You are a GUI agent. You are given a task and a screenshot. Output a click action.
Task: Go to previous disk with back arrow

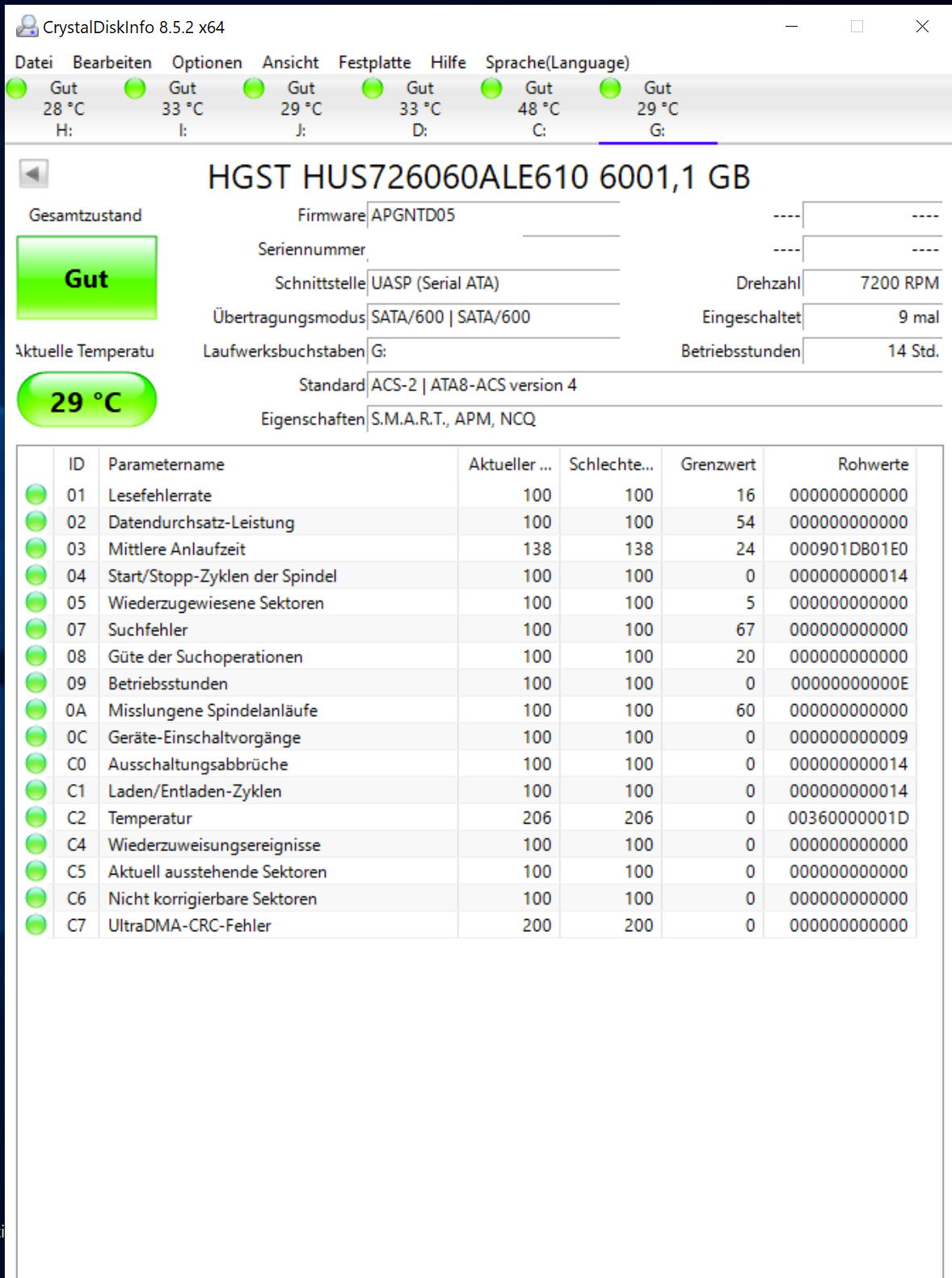[x=33, y=173]
